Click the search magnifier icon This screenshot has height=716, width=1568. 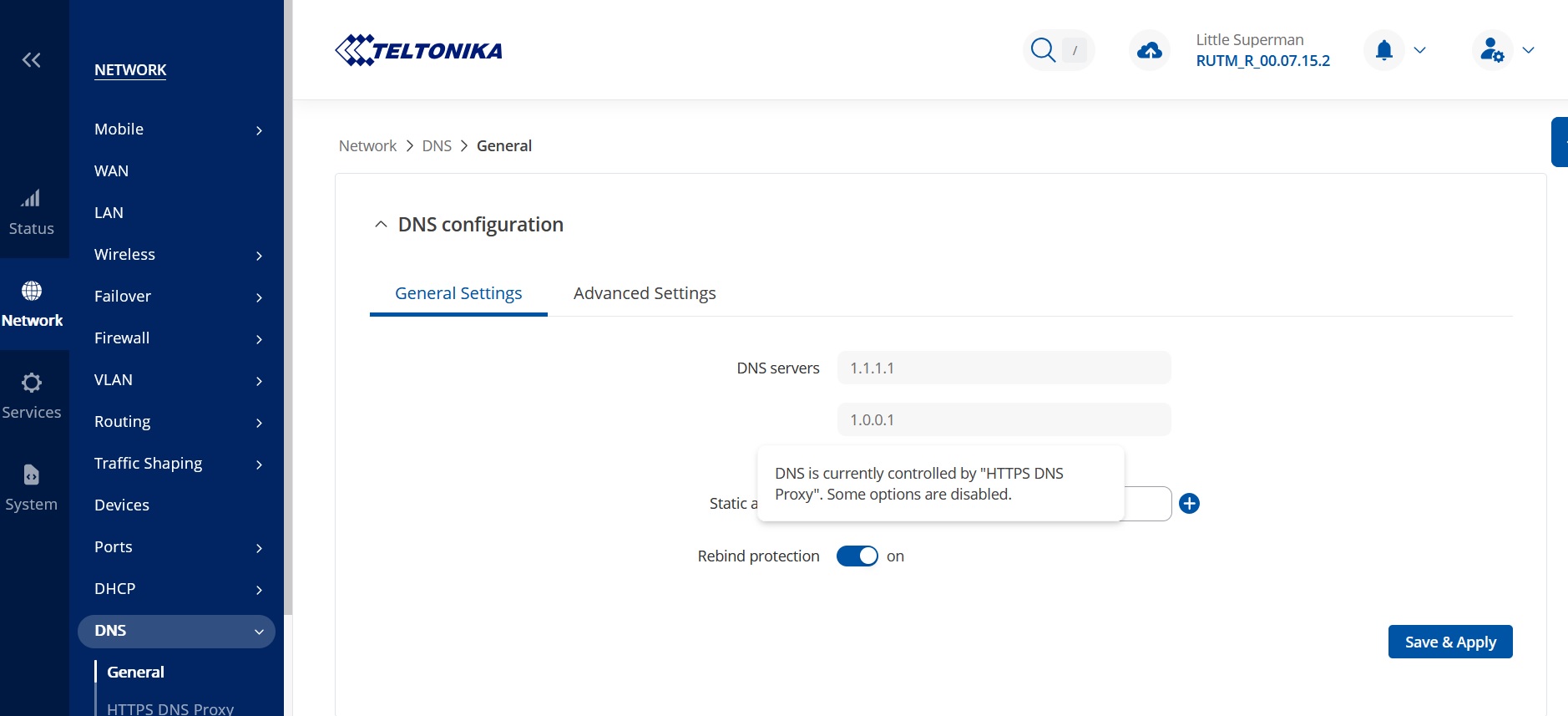click(1043, 50)
